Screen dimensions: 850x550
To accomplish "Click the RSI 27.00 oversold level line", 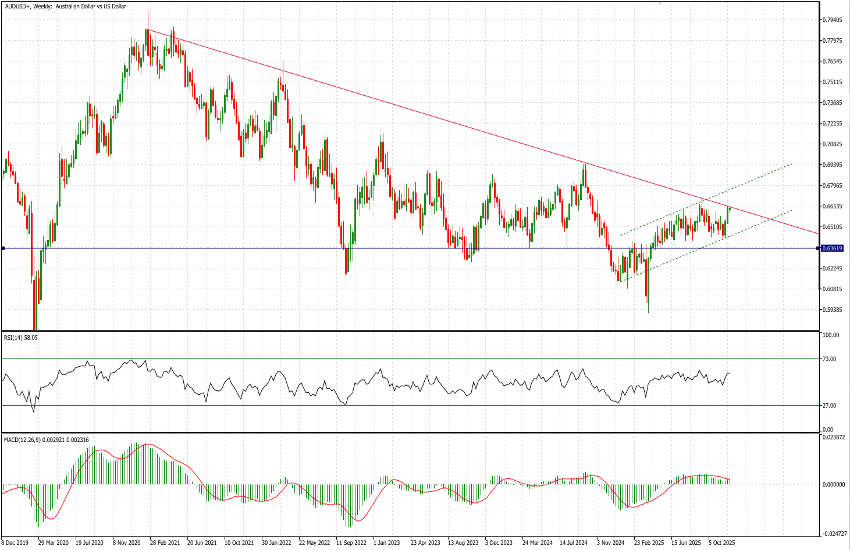I will tap(400, 405).
